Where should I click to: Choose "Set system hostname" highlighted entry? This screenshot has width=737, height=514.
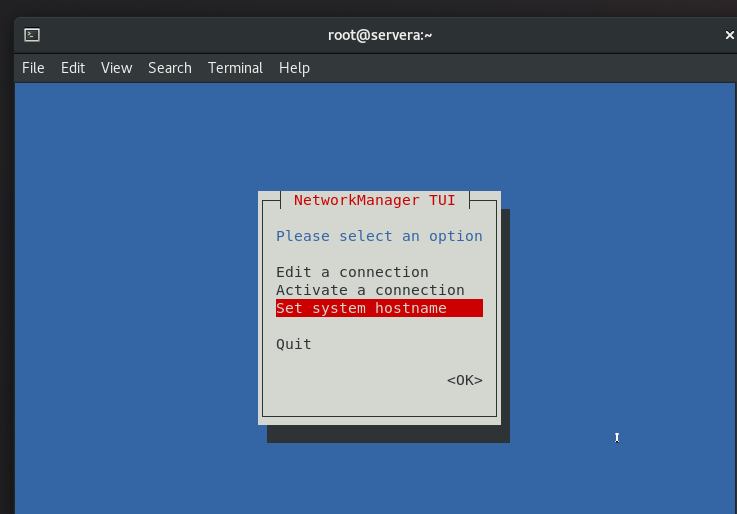pos(379,308)
